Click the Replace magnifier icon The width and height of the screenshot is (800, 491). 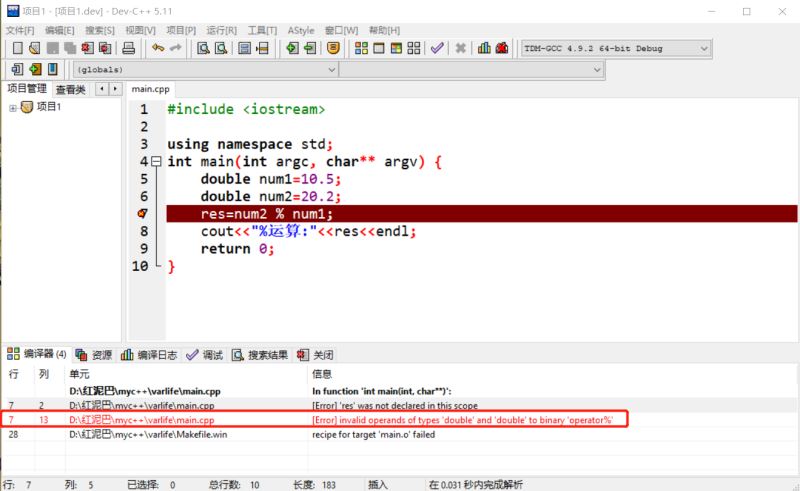coord(221,48)
